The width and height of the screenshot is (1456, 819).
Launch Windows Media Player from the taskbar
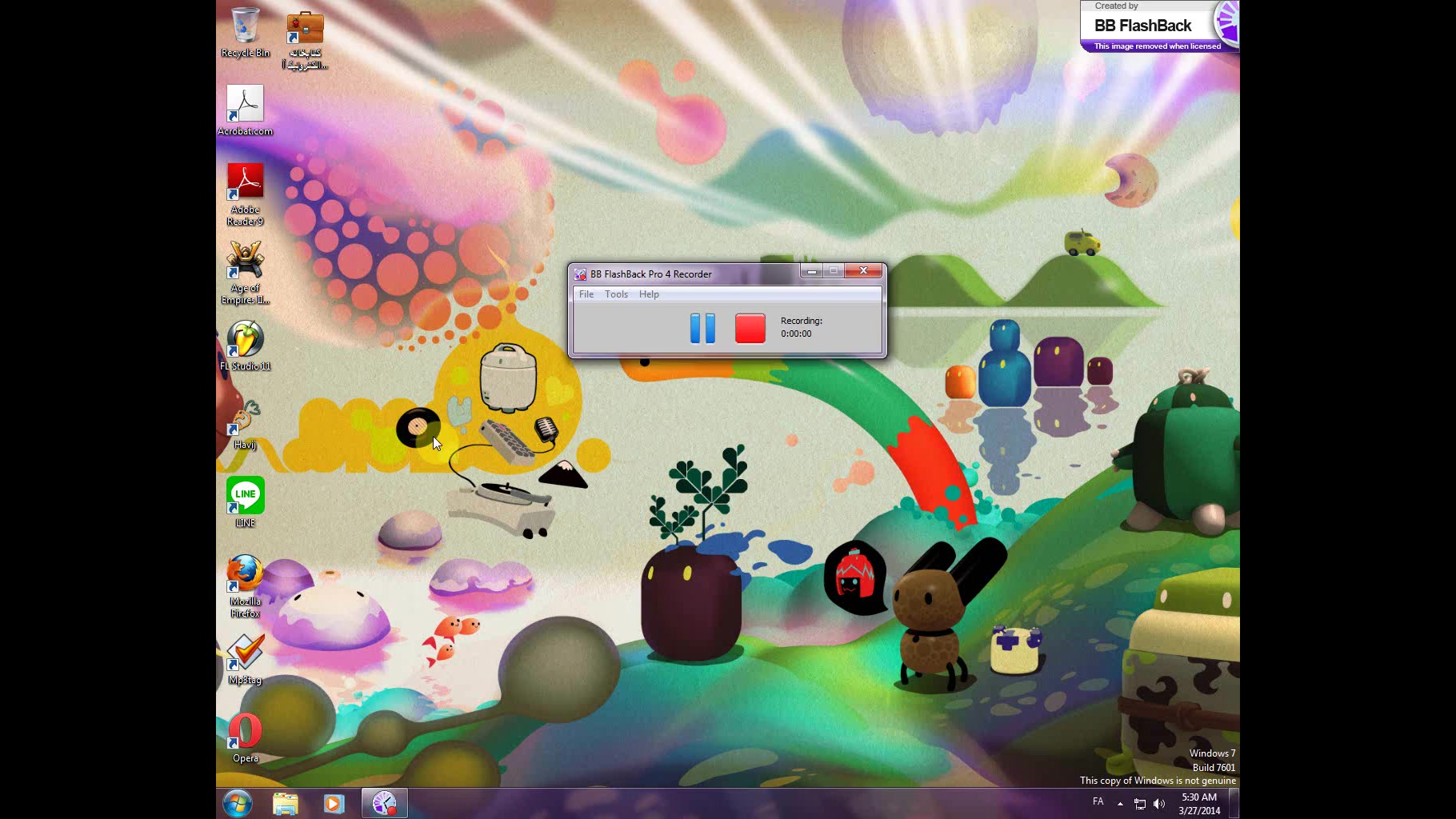tap(334, 803)
